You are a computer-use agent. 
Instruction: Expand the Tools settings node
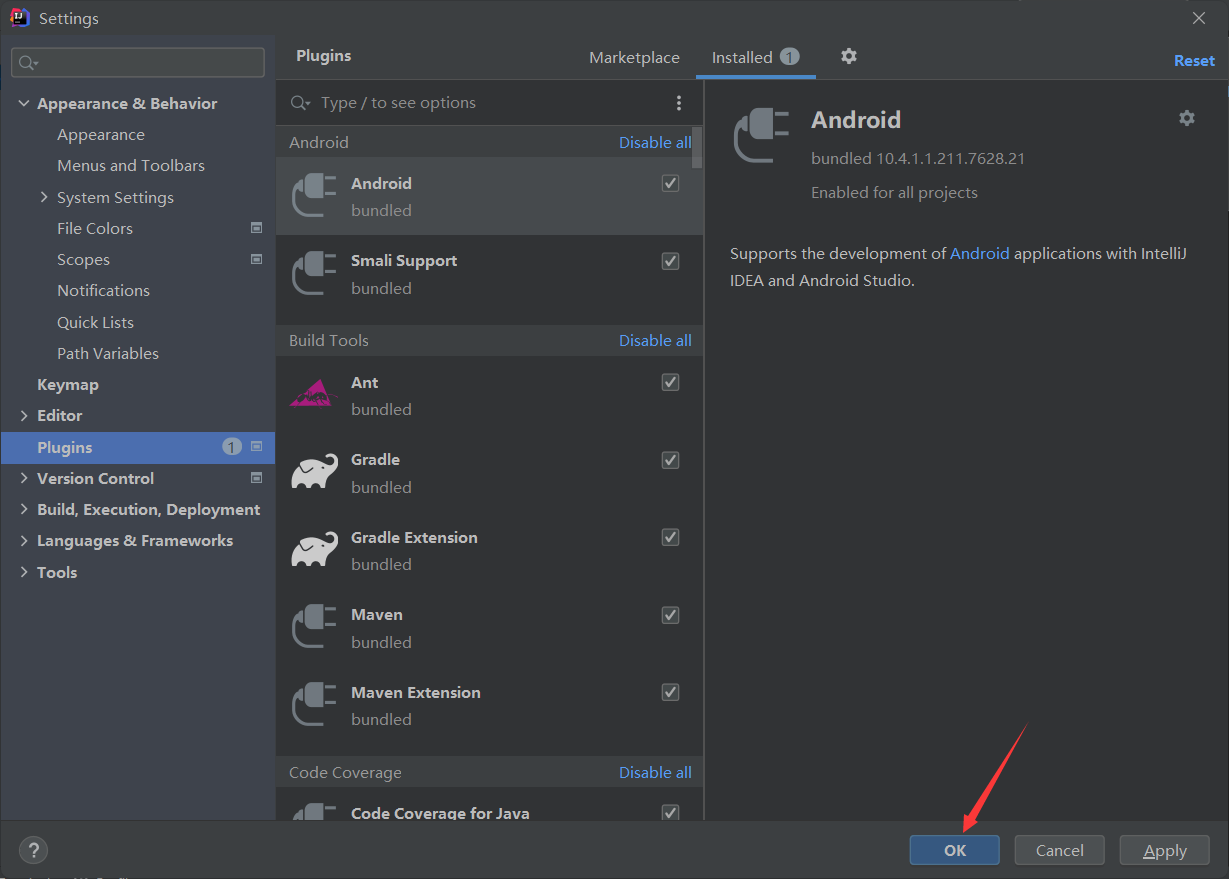[x=24, y=572]
